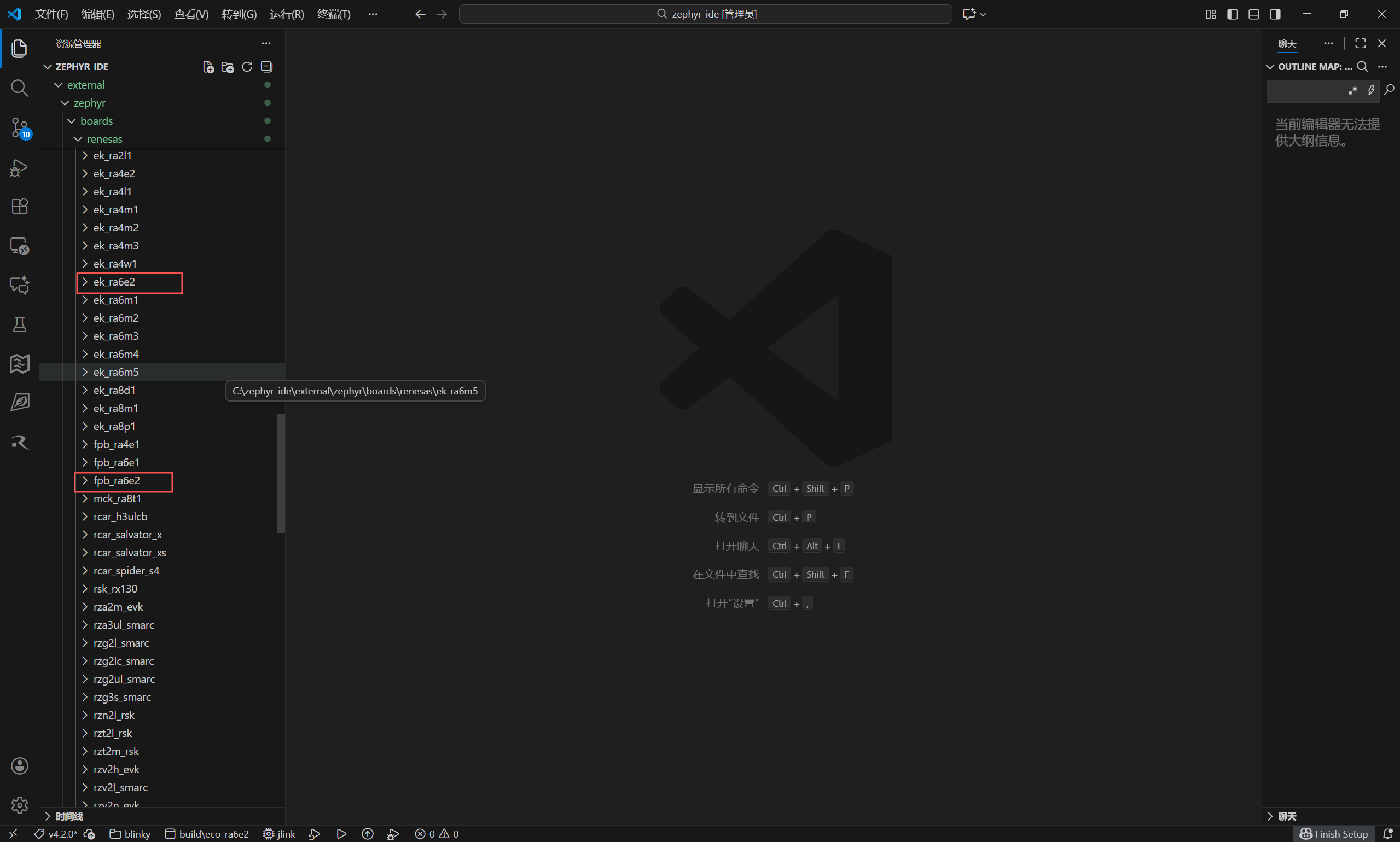
Task: Click Finish Setup in status bar
Action: coord(1334,833)
